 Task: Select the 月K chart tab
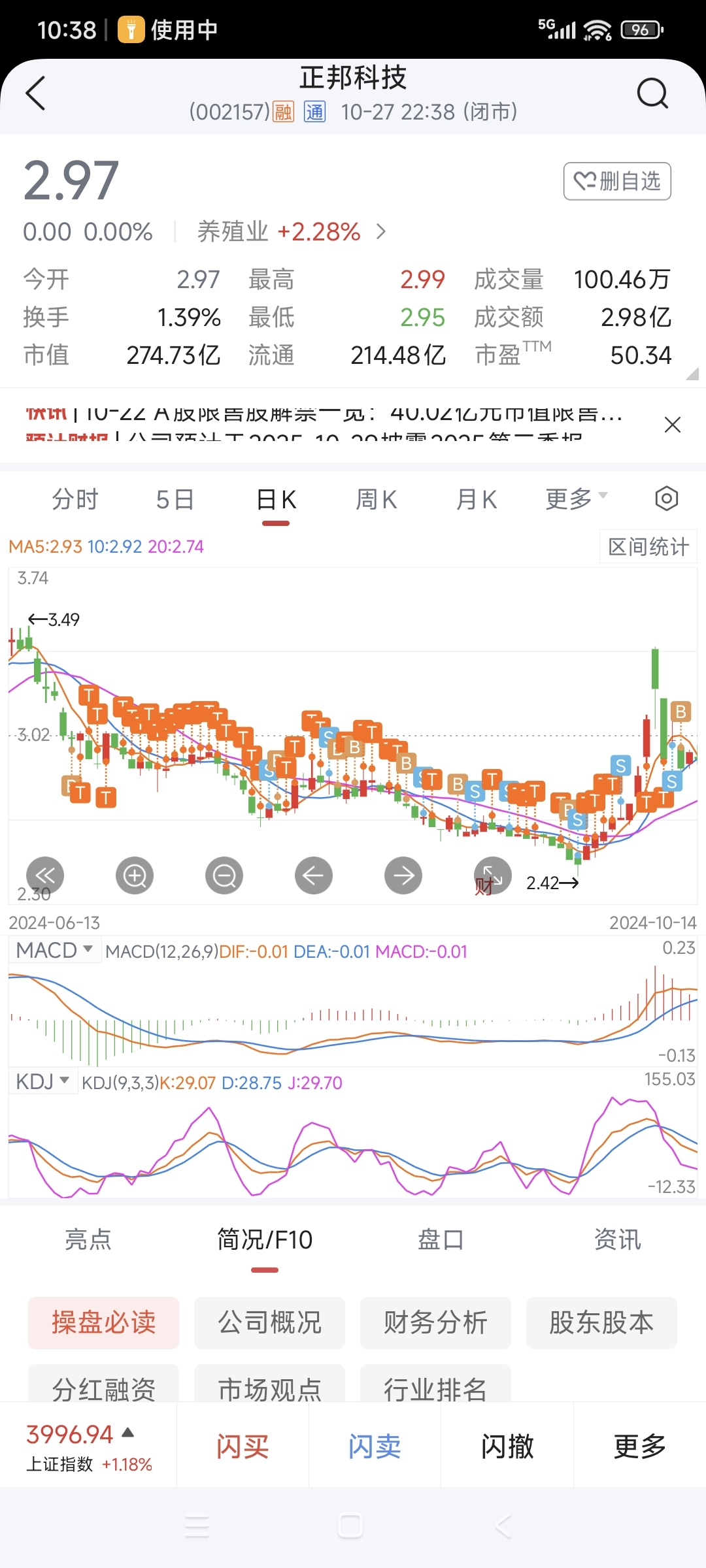477,500
